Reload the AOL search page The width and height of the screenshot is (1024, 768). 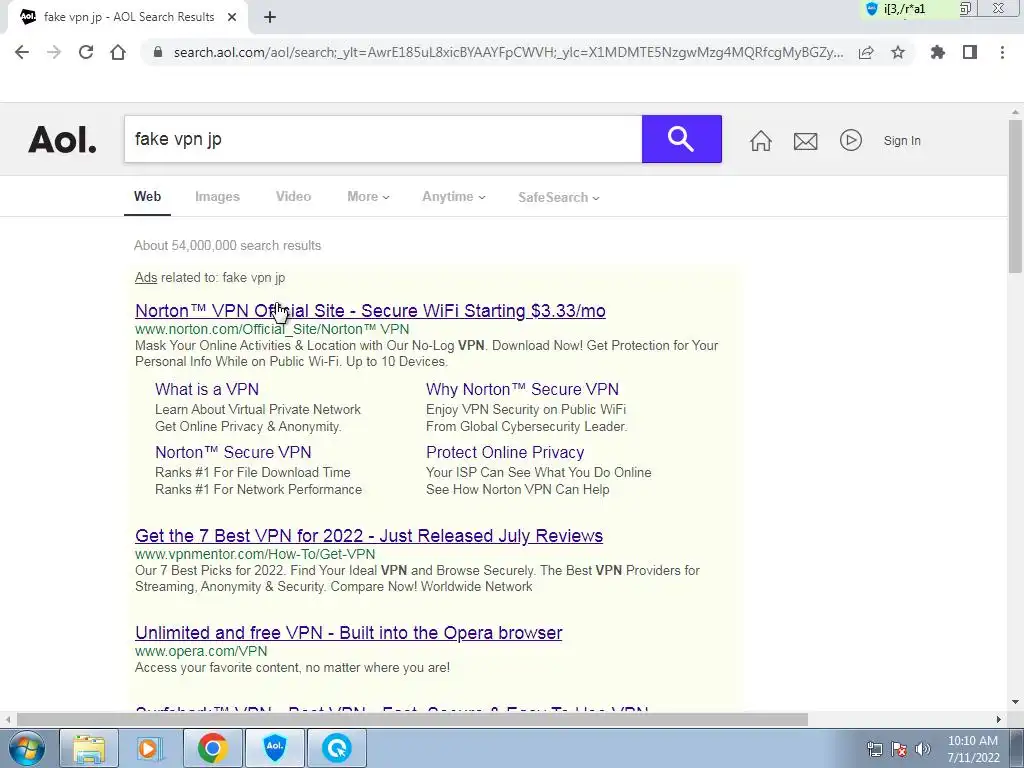(86, 52)
